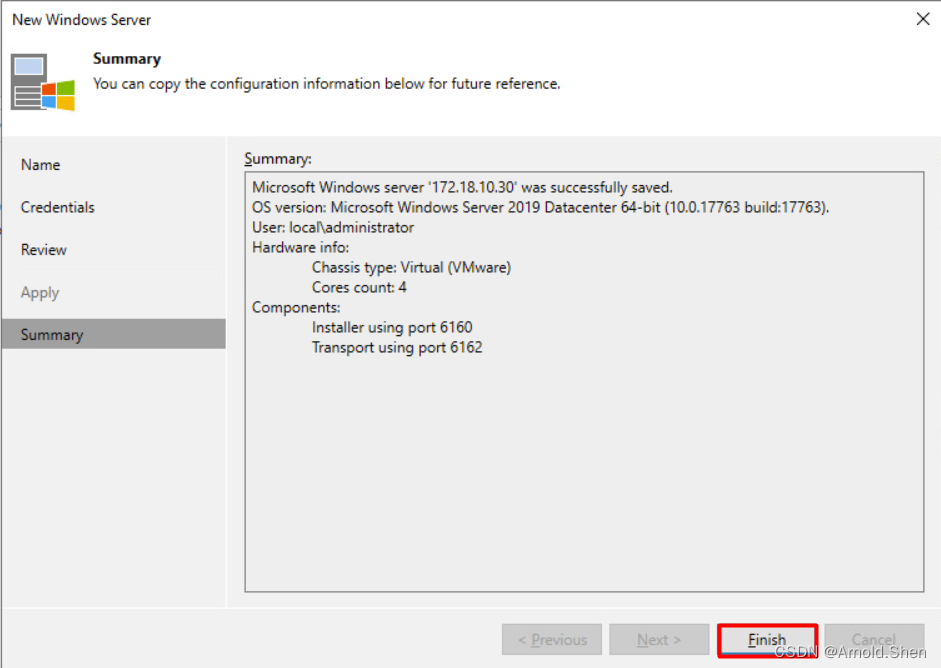Click the disabled Next button
Image resolution: width=941 pixels, height=668 pixels.
659,640
